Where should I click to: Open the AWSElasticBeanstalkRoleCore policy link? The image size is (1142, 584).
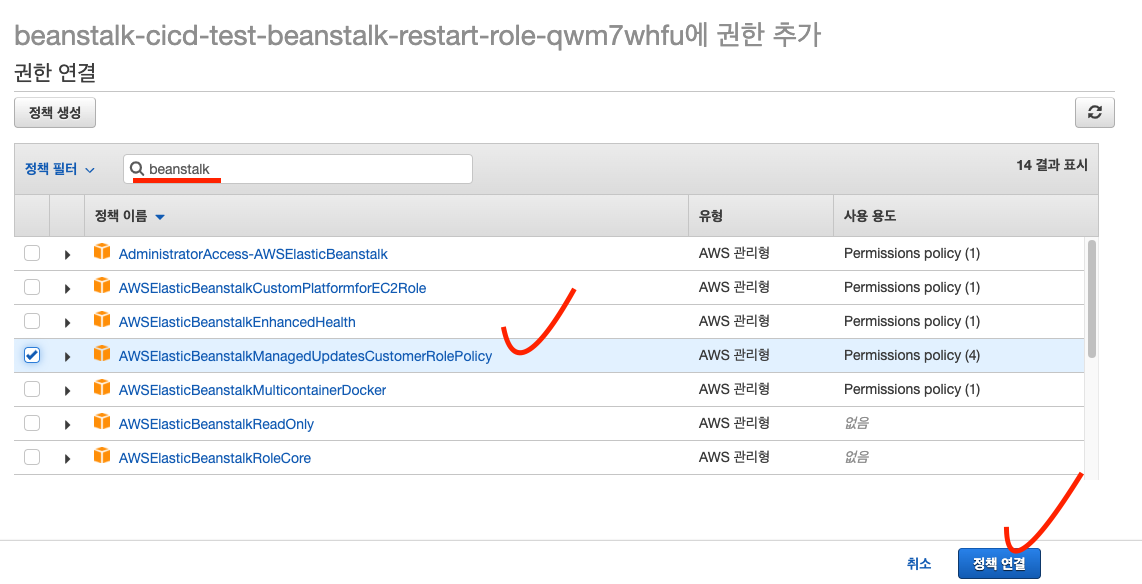point(215,458)
